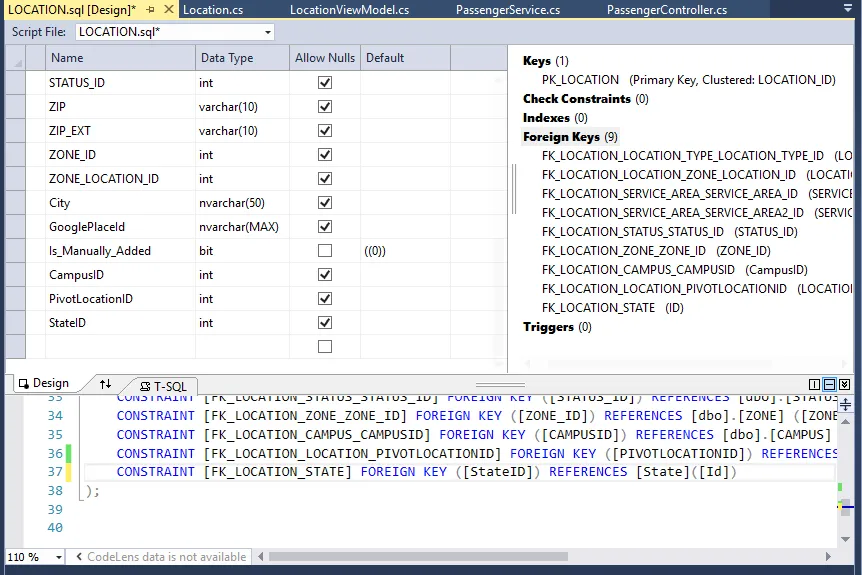Viewport: 862px width, 575px height.
Task: Enable Allow Nulls for Is_Manually_Added
Action: coord(325,251)
